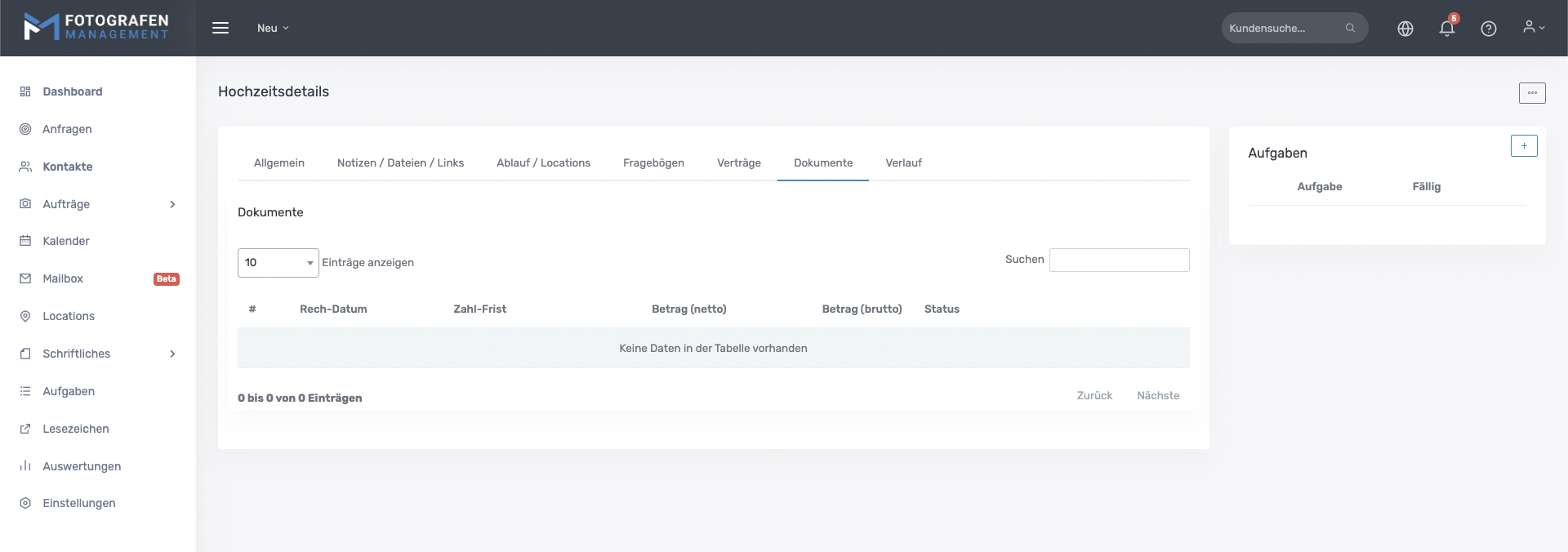Focus the Suchen table search field

[x=1119, y=260]
